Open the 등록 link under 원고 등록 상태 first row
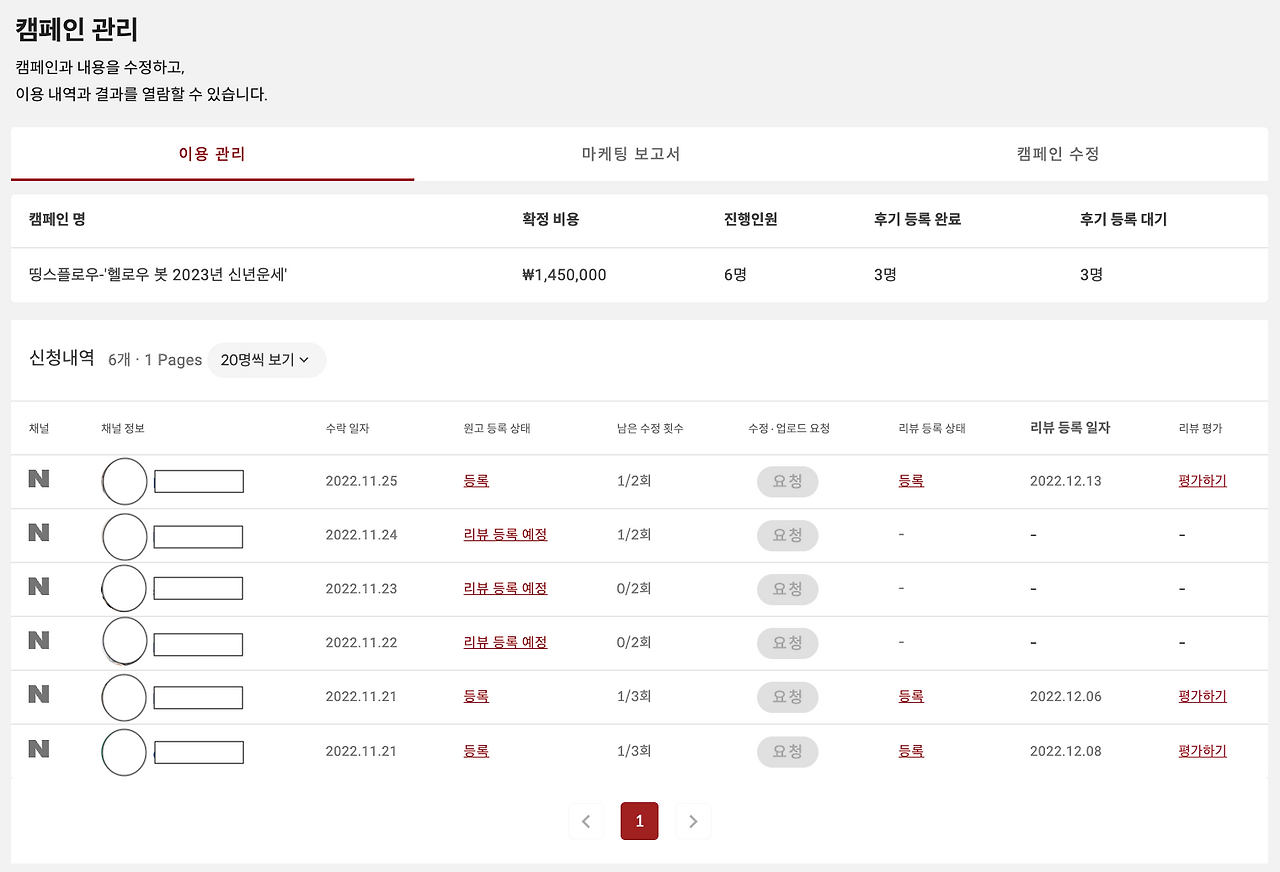 [476, 481]
